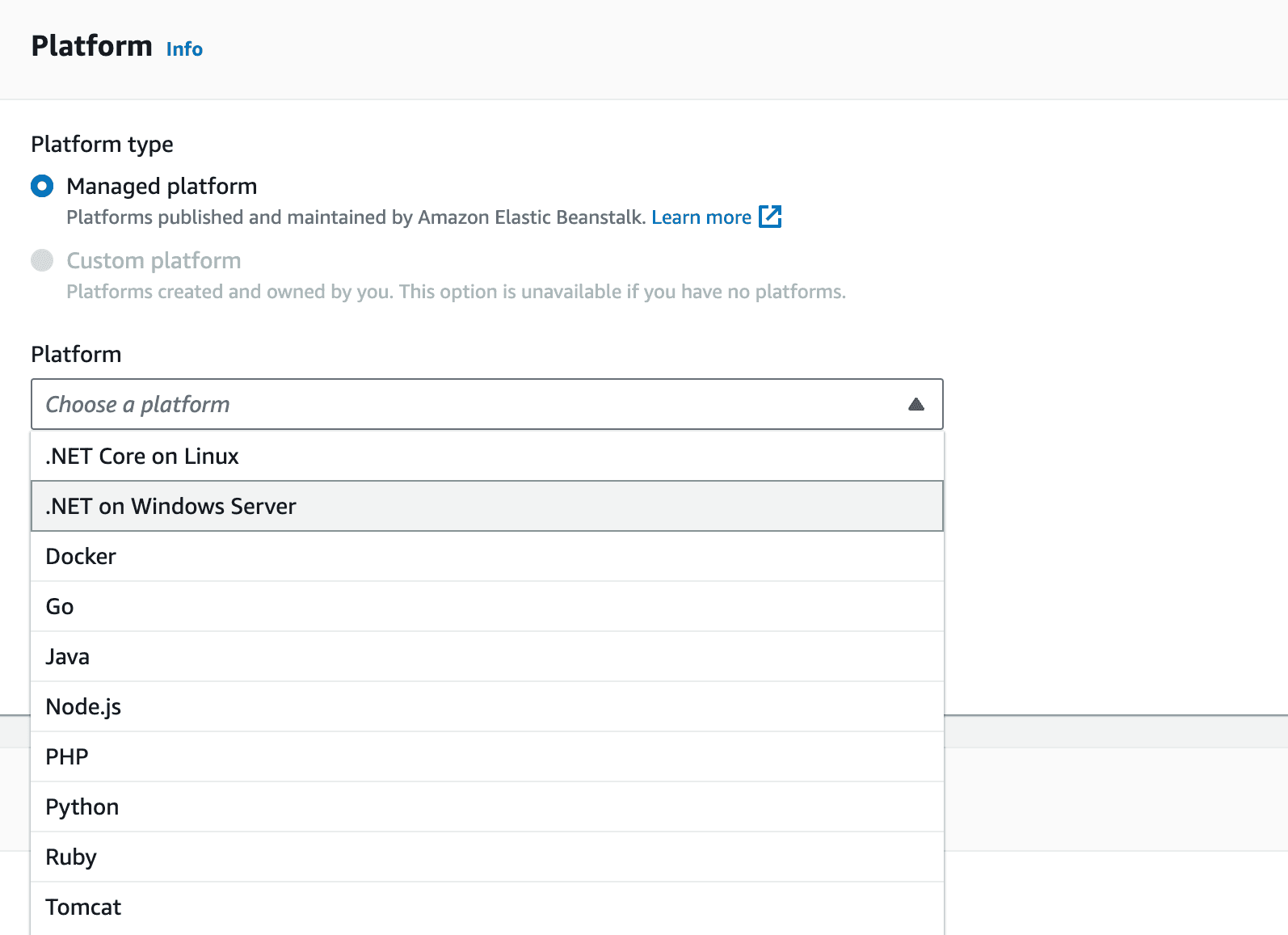The height and width of the screenshot is (935, 1288).
Task: Open the Learn more link
Action: point(701,217)
